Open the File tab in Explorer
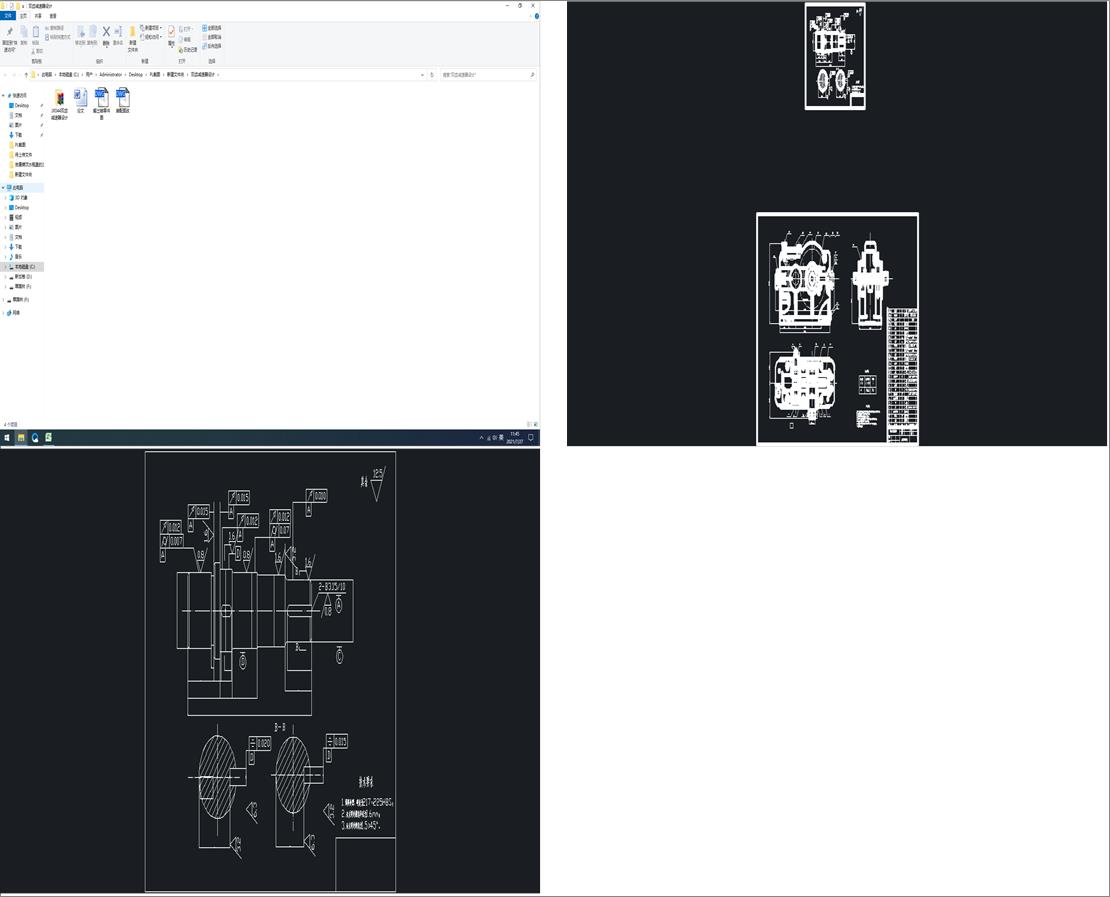The width and height of the screenshot is (1110, 897). (x=8, y=16)
